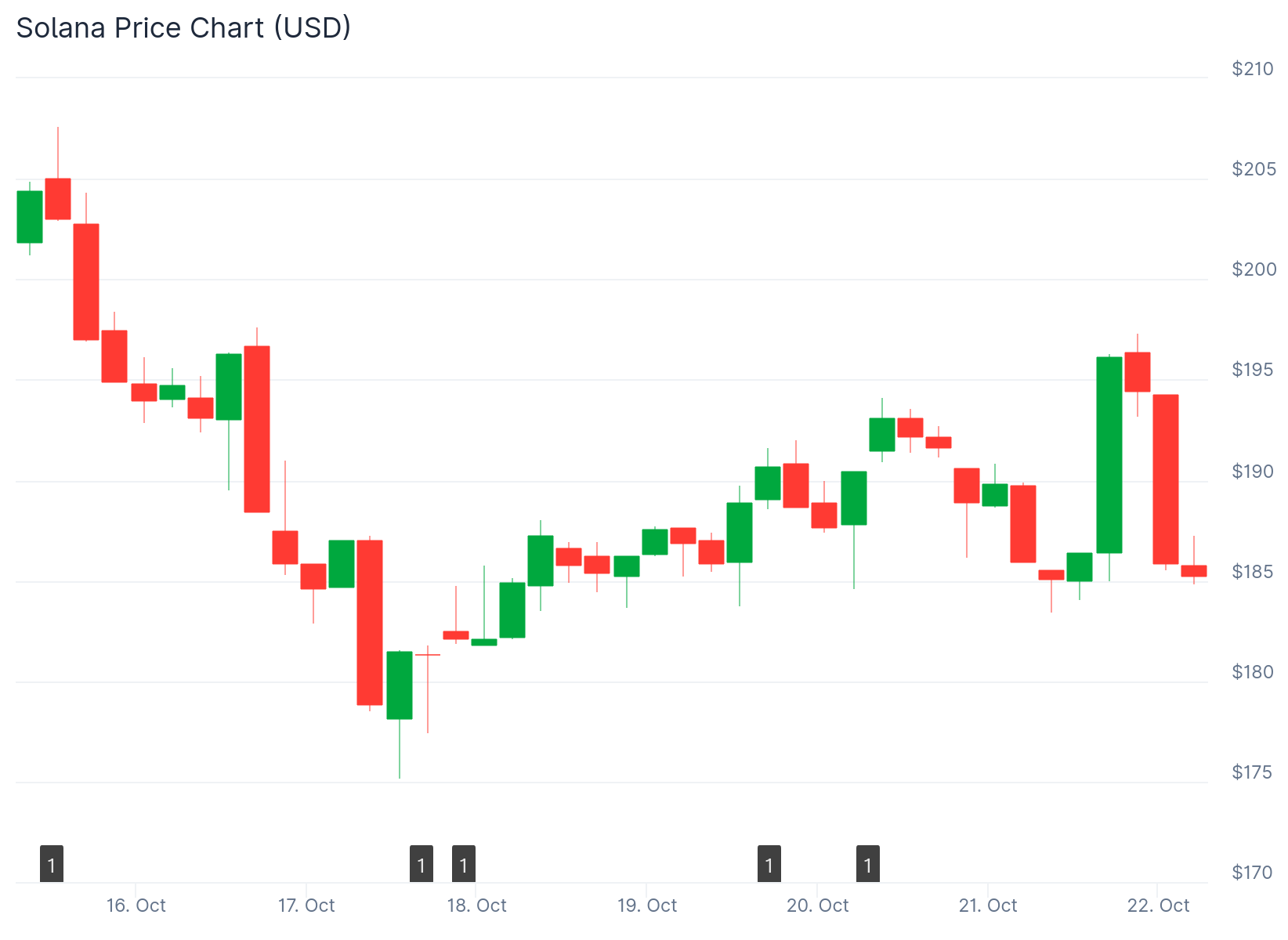The height and width of the screenshot is (940, 1288).
Task: Click the $210 price axis label
Action: (1253, 69)
